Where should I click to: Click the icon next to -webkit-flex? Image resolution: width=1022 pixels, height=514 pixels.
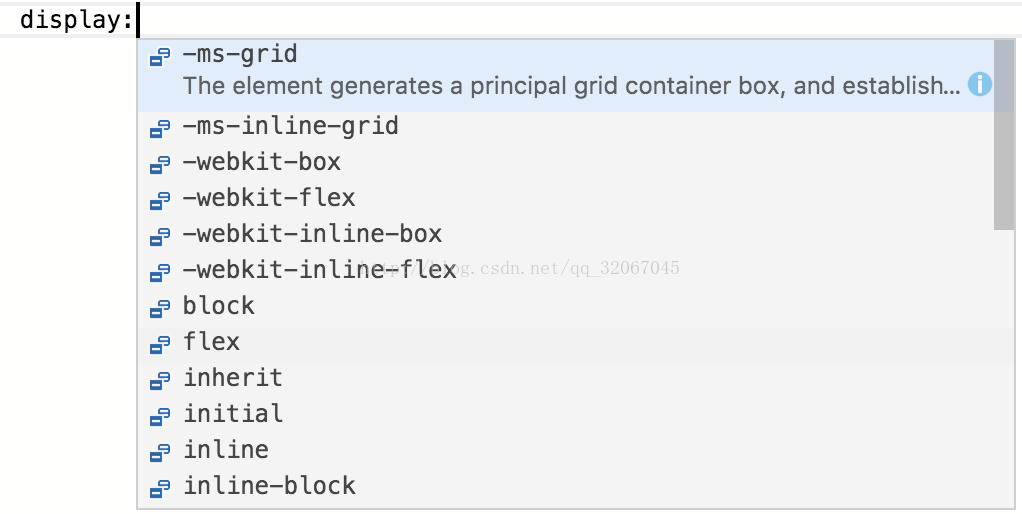[x=160, y=199]
